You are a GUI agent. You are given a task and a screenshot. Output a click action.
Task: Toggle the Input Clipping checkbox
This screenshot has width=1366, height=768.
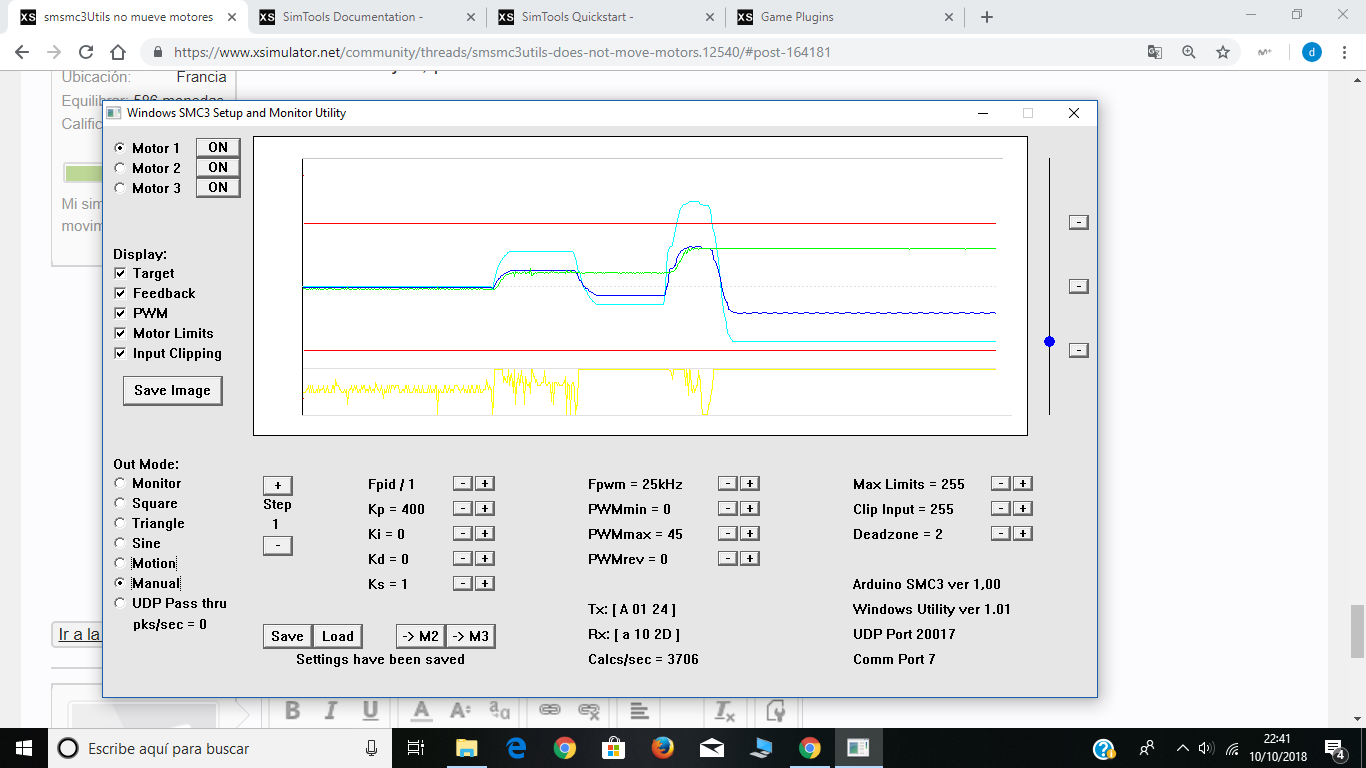(120, 353)
